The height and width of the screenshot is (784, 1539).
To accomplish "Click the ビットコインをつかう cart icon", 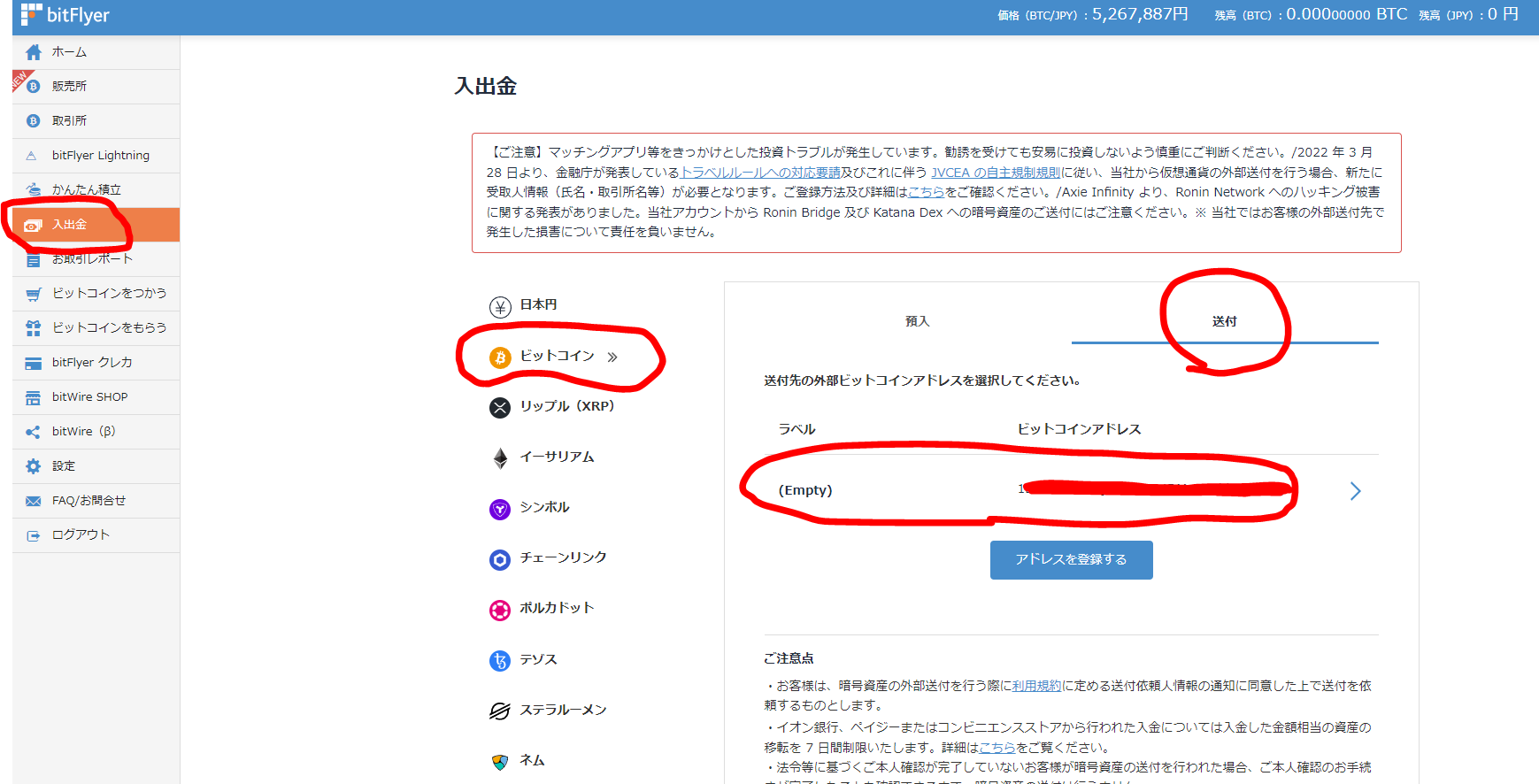I will 34,294.
